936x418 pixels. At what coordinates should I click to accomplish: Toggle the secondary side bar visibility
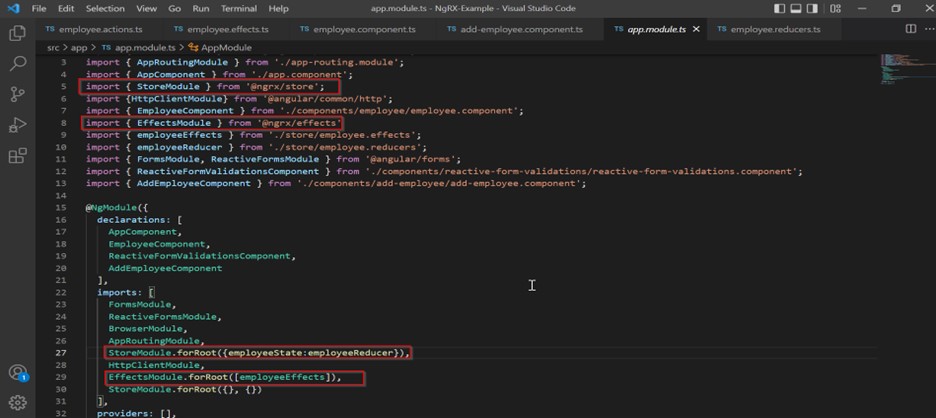click(810, 8)
